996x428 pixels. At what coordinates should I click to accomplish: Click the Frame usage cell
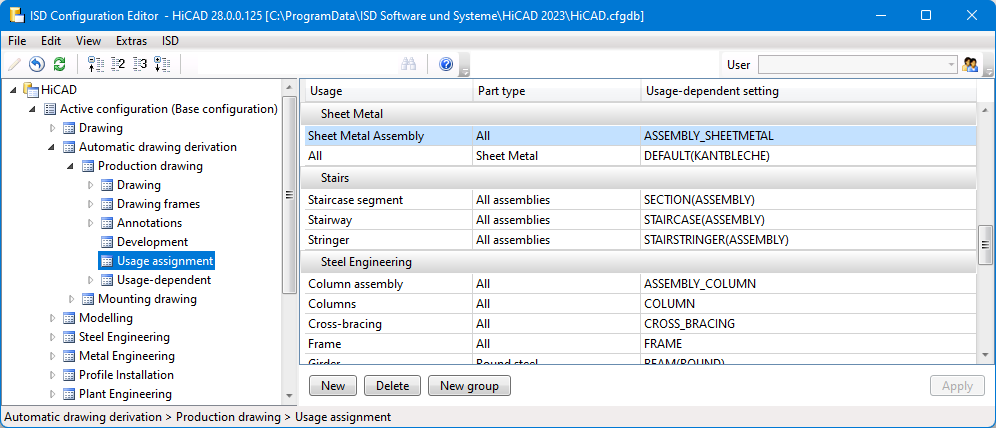coord(387,344)
